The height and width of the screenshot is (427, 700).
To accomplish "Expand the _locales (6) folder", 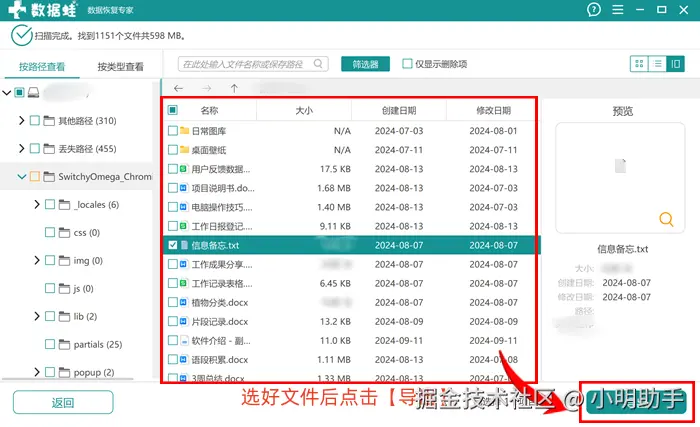I will point(37,205).
